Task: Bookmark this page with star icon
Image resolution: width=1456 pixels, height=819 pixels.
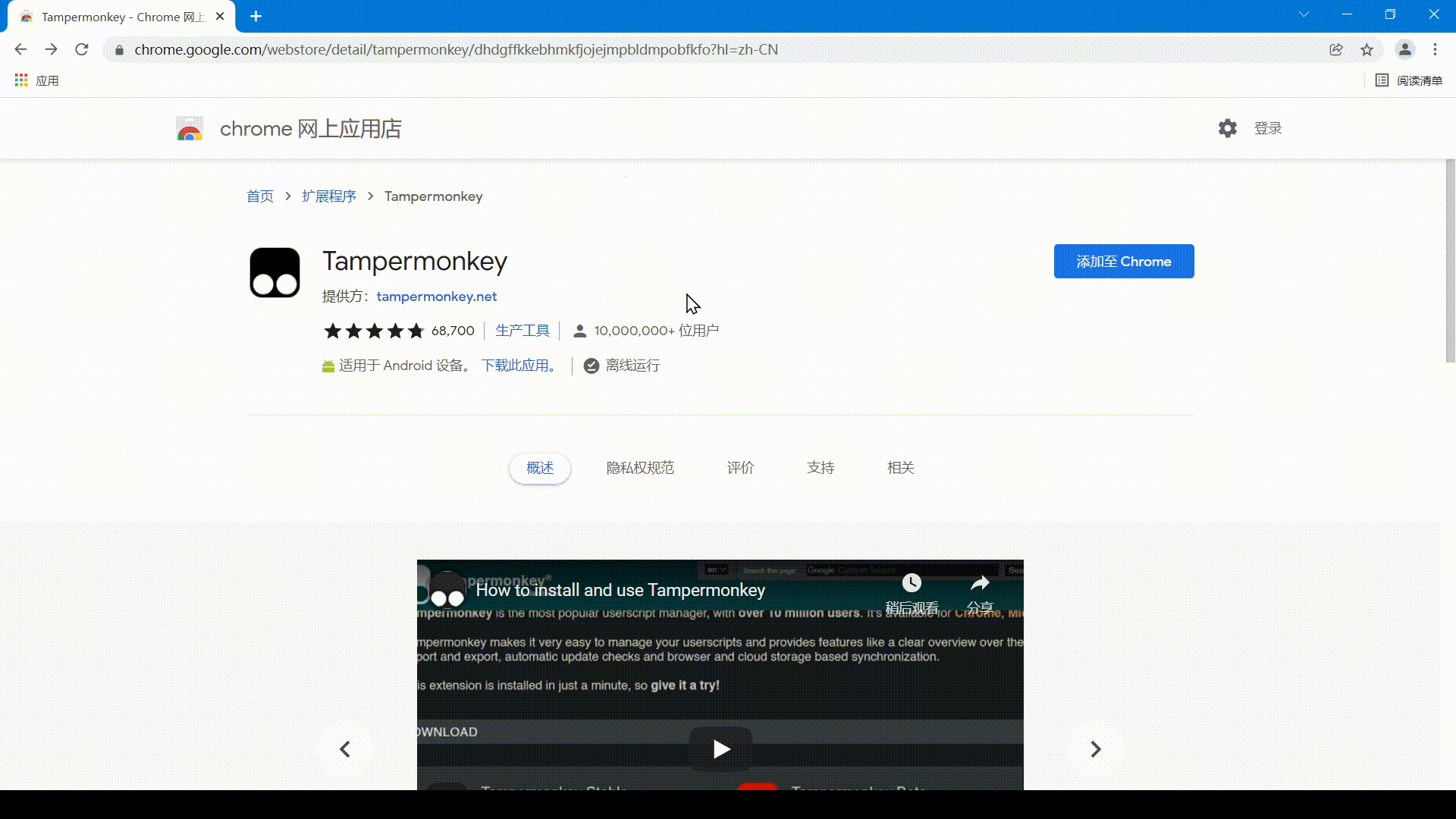Action: [x=1367, y=50]
